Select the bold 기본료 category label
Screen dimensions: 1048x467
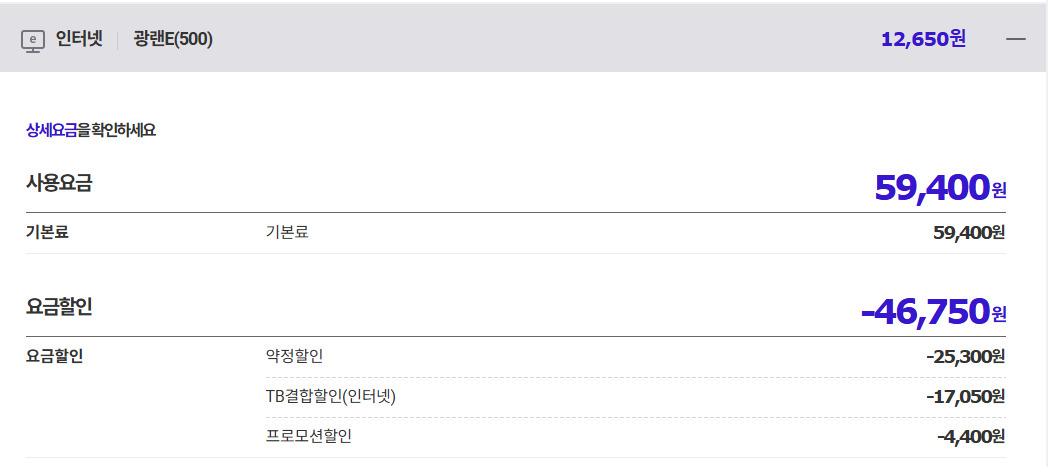point(54,233)
